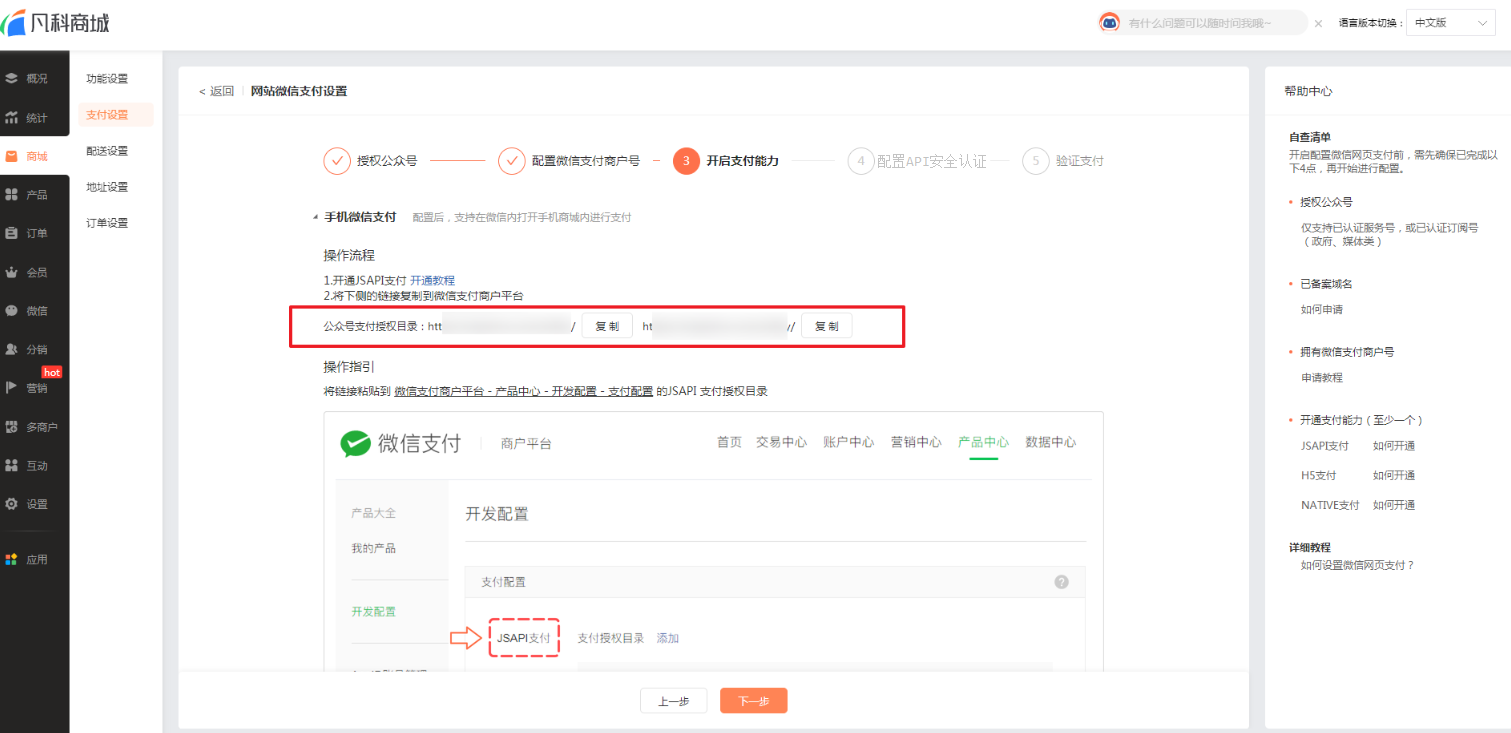Click the orange 下一步 next button
1511x733 pixels.
click(x=754, y=701)
